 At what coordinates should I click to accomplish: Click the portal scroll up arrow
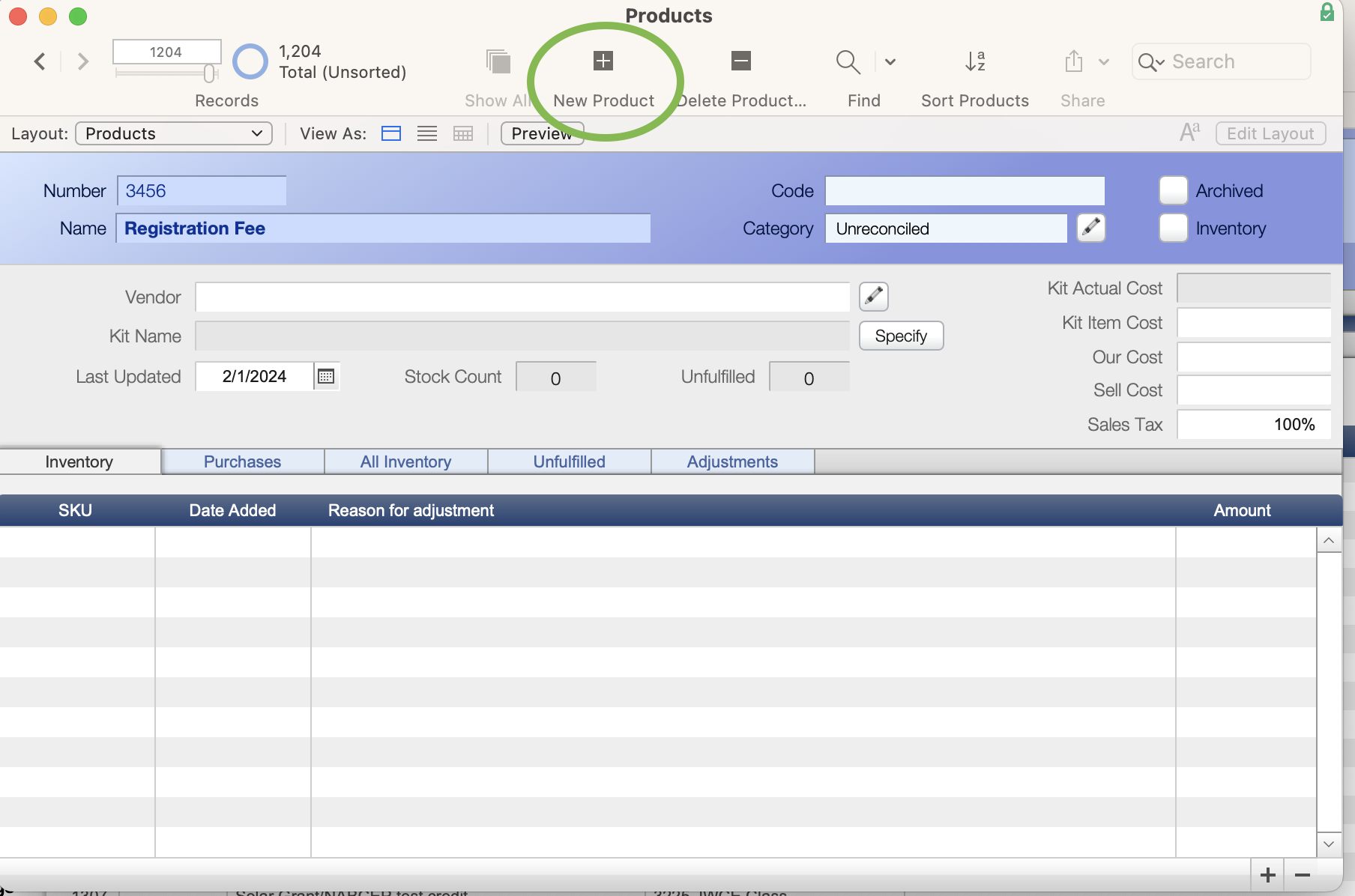(1329, 540)
